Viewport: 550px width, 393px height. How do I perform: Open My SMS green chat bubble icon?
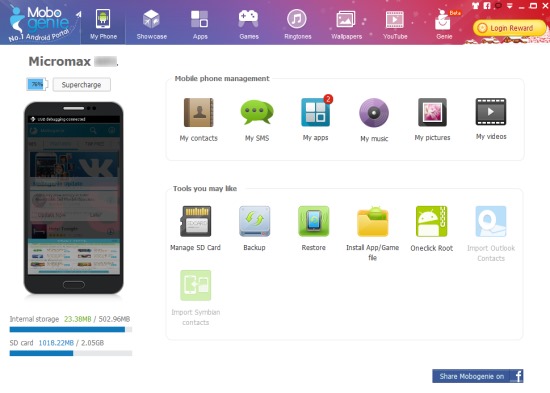pyautogui.click(x=257, y=112)
